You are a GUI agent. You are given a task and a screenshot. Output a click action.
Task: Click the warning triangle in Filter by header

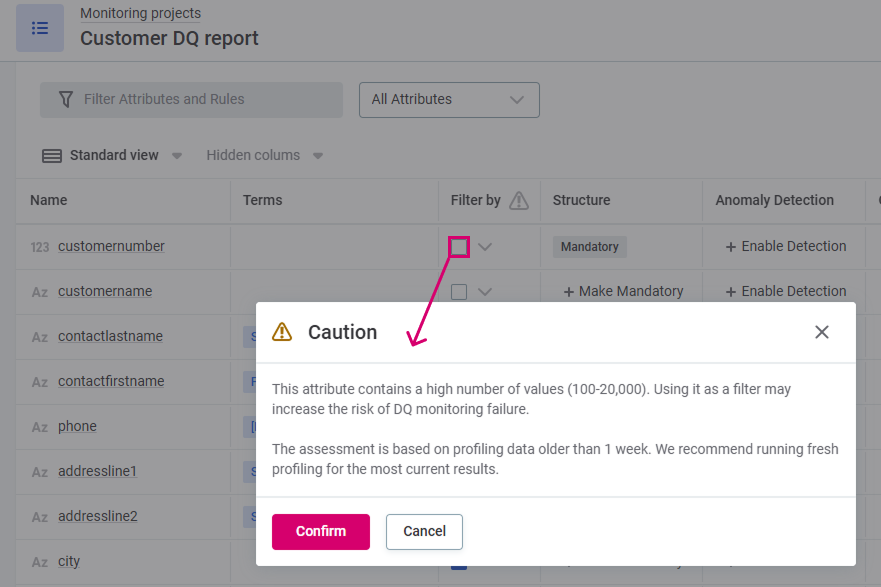point(519,200)
